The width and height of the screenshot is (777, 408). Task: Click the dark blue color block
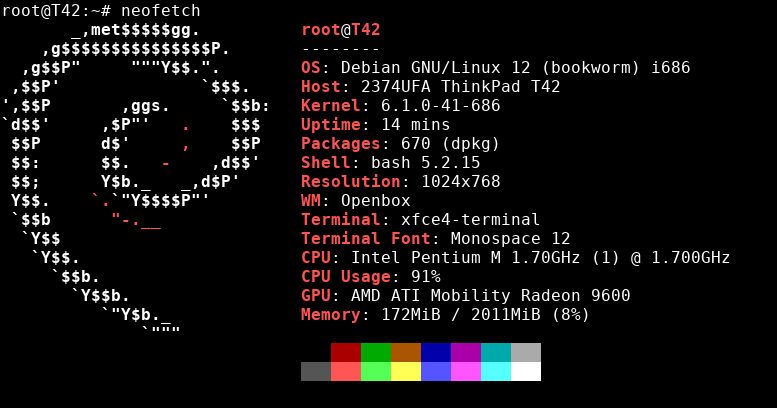click(436, 352)
